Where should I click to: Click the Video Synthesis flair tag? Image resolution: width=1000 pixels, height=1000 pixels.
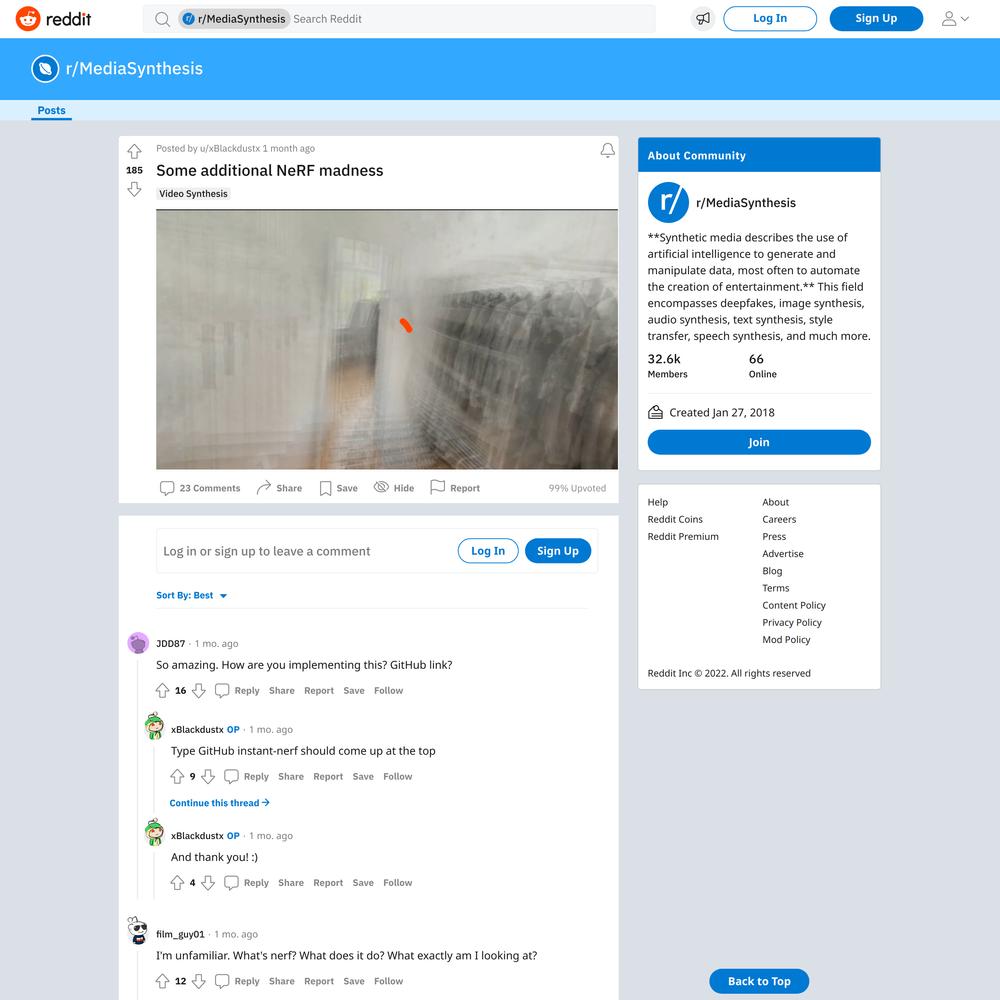(x=193, y=193)
